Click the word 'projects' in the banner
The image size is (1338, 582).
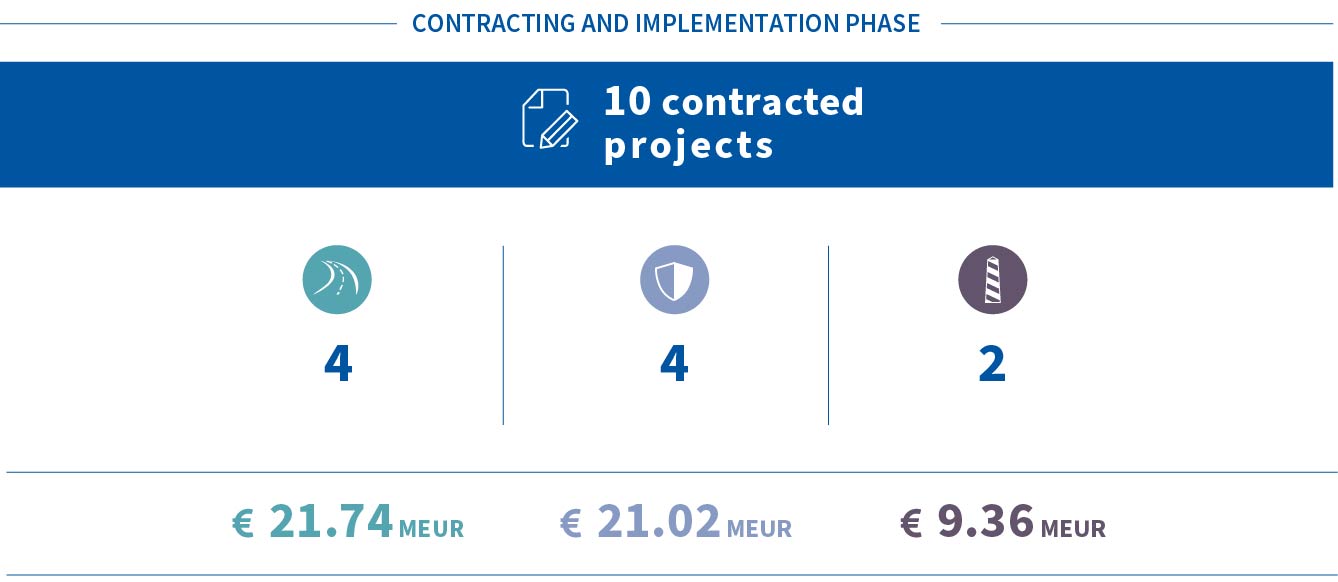pos(689,146)
